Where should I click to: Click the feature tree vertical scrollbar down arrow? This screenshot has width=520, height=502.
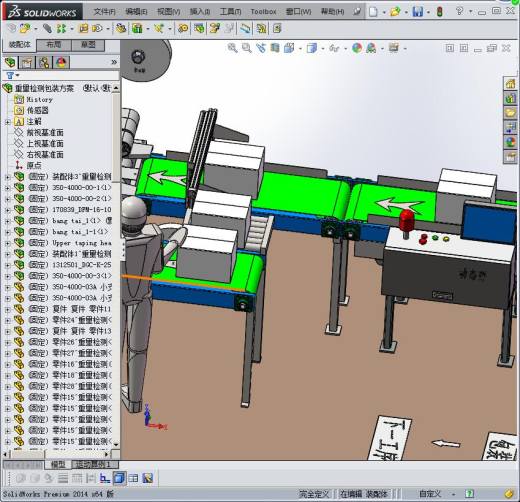pyautogui.click(x=116, y=444)
